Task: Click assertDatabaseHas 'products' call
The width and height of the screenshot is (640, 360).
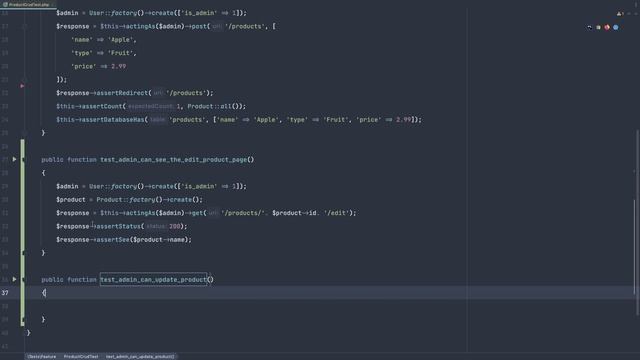Action: click(x=239, y=120)
